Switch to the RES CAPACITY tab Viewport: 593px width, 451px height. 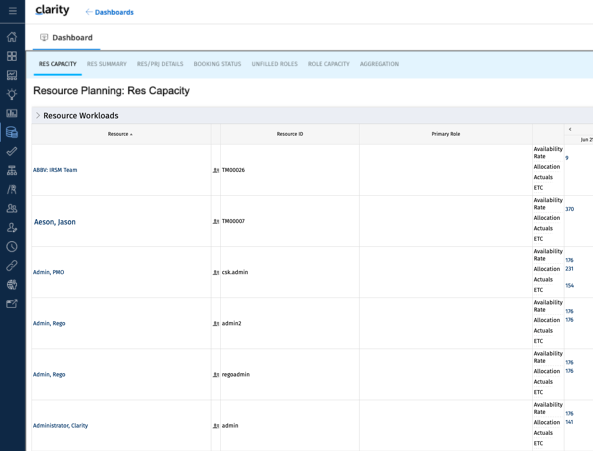point(57,64)
